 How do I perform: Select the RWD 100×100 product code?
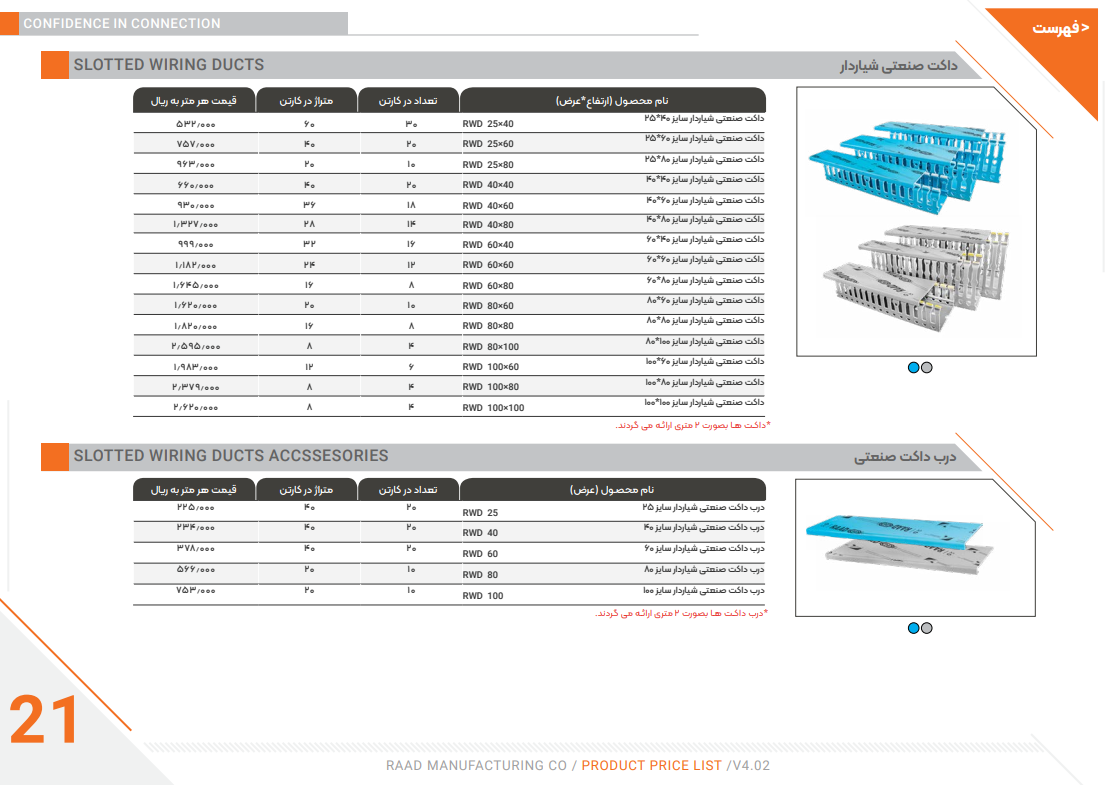[x=493, y=407]
